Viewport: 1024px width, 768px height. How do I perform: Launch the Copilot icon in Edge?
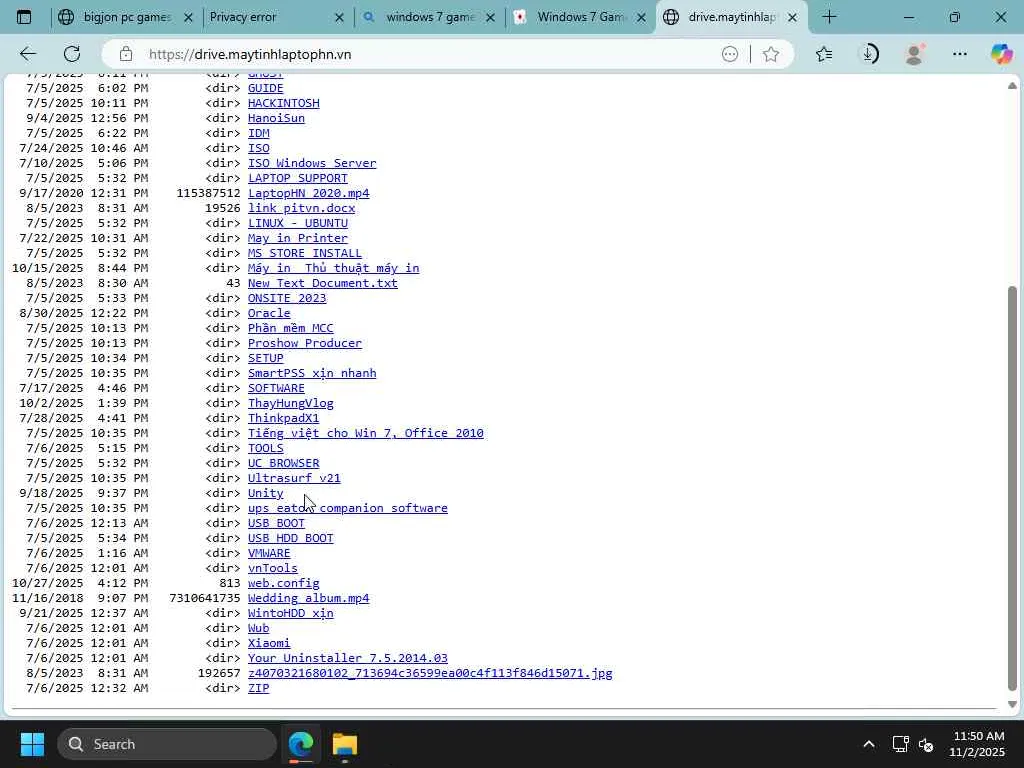[1001, 54]
